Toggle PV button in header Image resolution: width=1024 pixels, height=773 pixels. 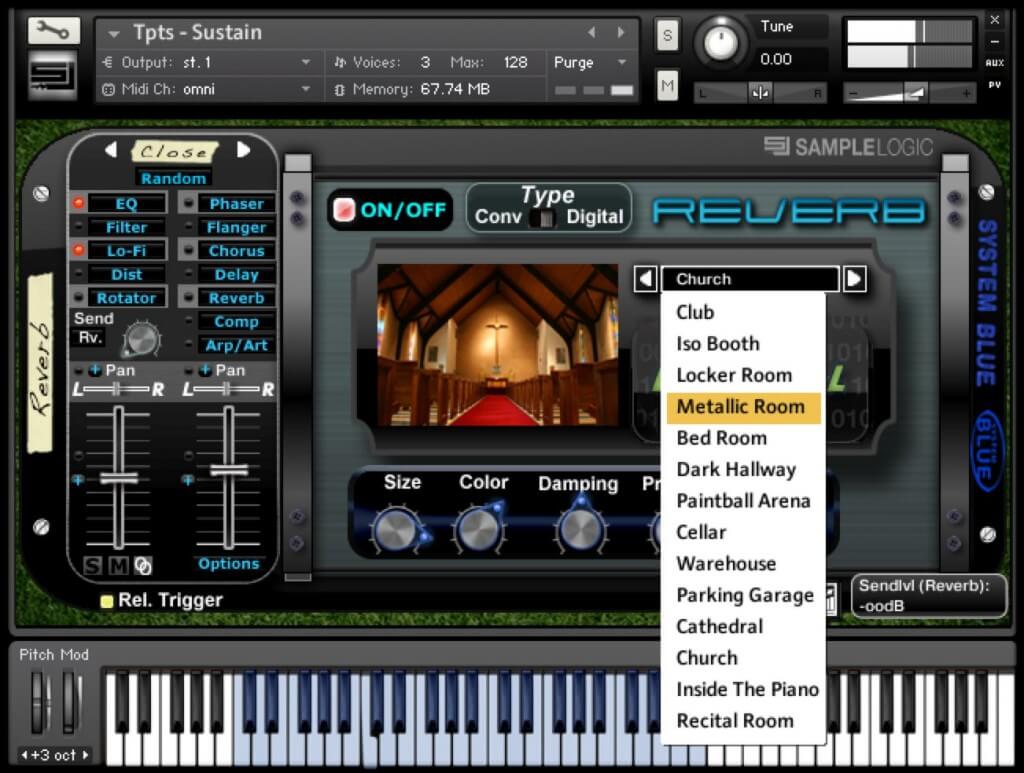pyautogui.click(x=995, y=84)
